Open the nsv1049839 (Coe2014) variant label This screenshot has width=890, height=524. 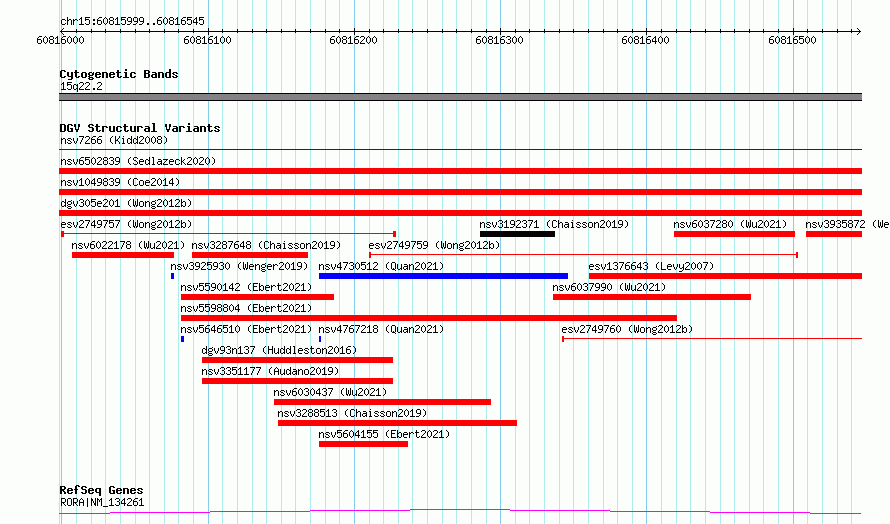pyautogui.click(x=120, y=182)
